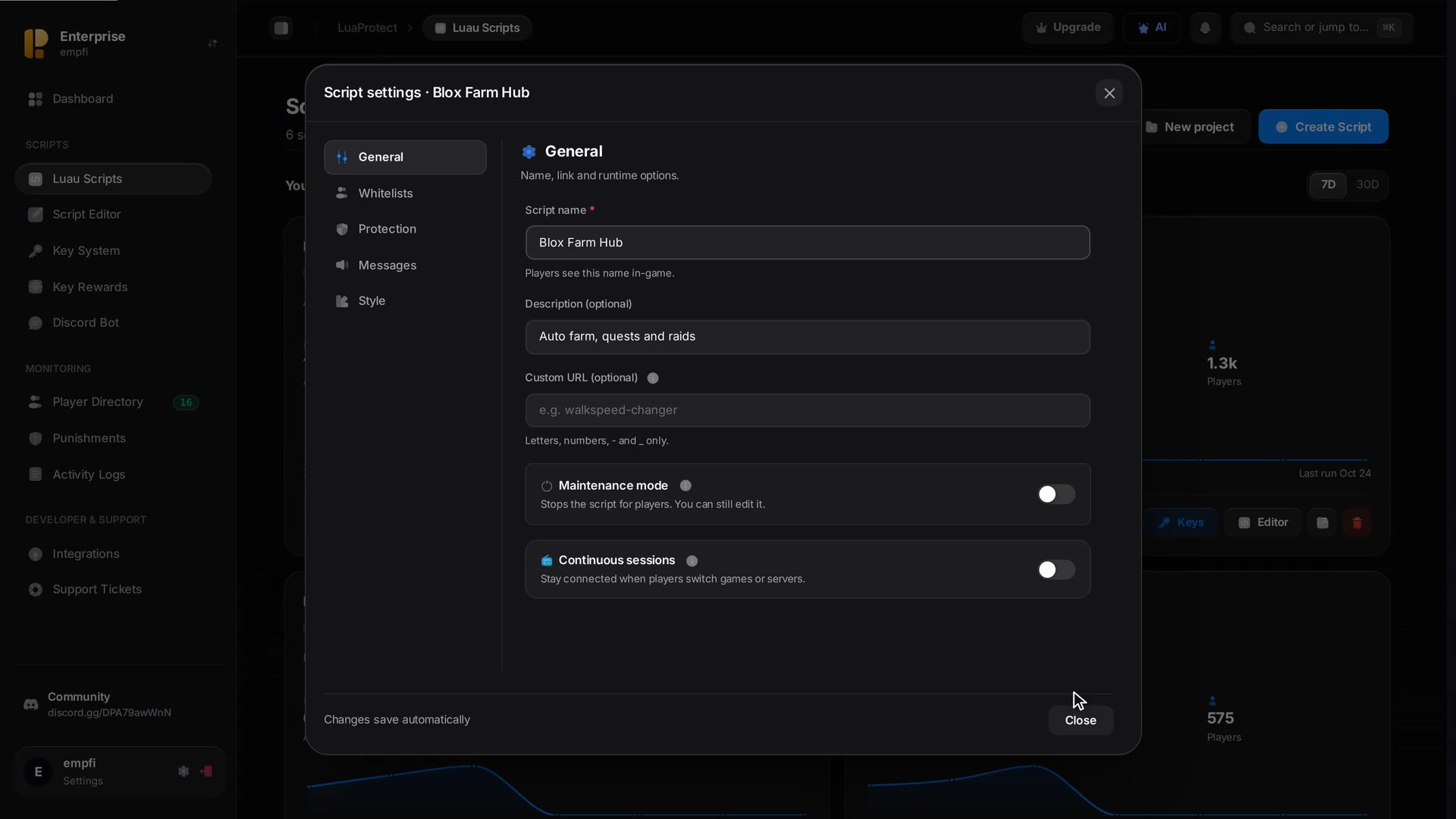Turn on Continuous sessions switch
The height and width of the screenshot is (819, 1456).
tap(1056, 570)
